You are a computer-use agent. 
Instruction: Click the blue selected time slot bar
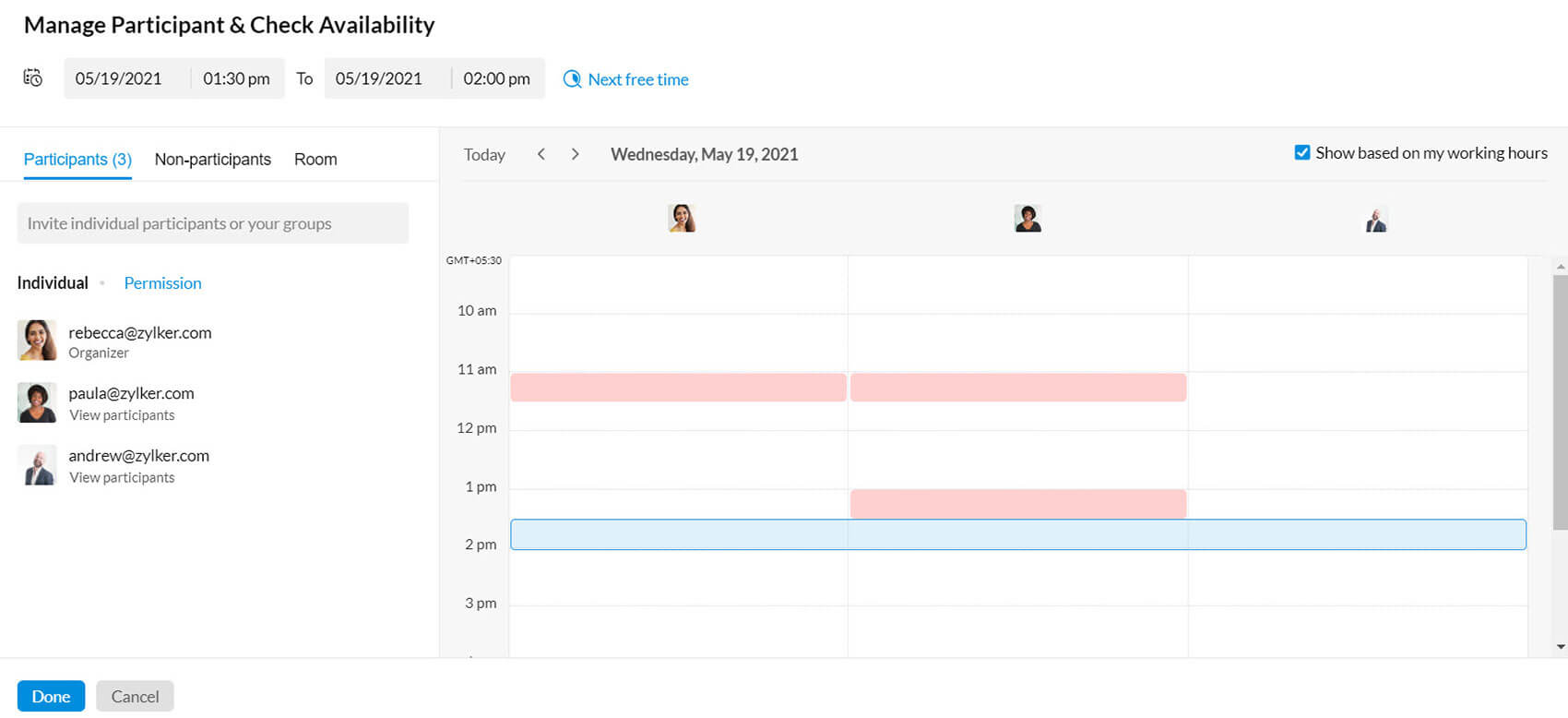click(1018, 534)
